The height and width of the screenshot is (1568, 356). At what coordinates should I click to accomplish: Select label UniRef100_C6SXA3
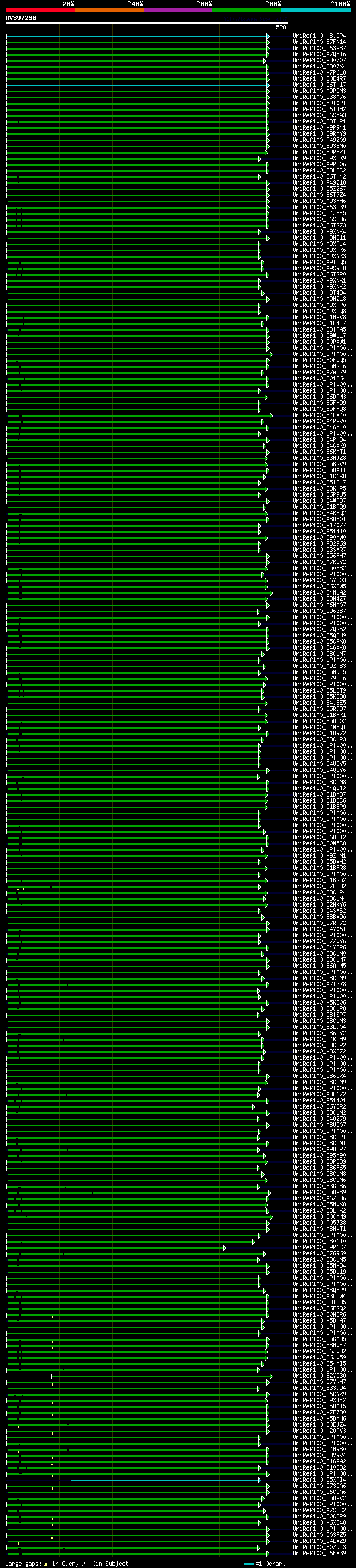click(319, 115)
